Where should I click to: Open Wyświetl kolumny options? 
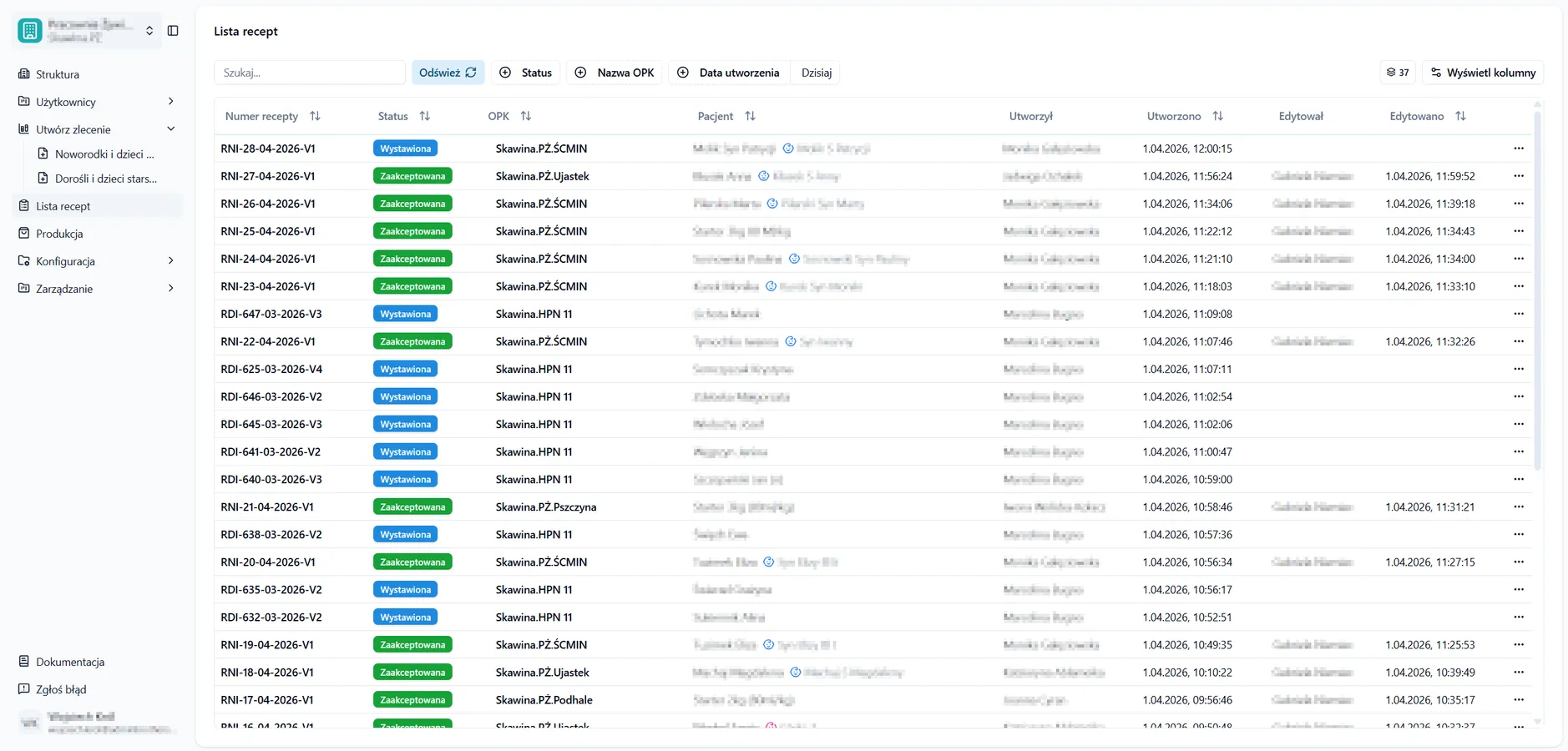pos(1483,73)
